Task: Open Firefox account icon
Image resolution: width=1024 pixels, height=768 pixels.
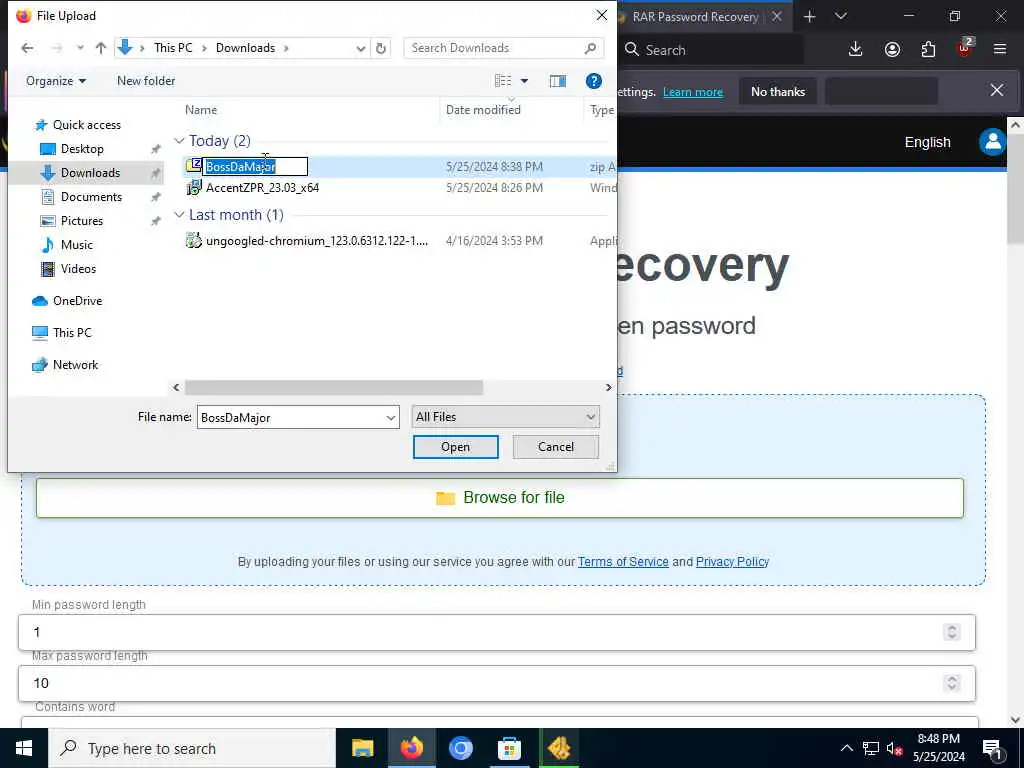Action: point(892,50)
